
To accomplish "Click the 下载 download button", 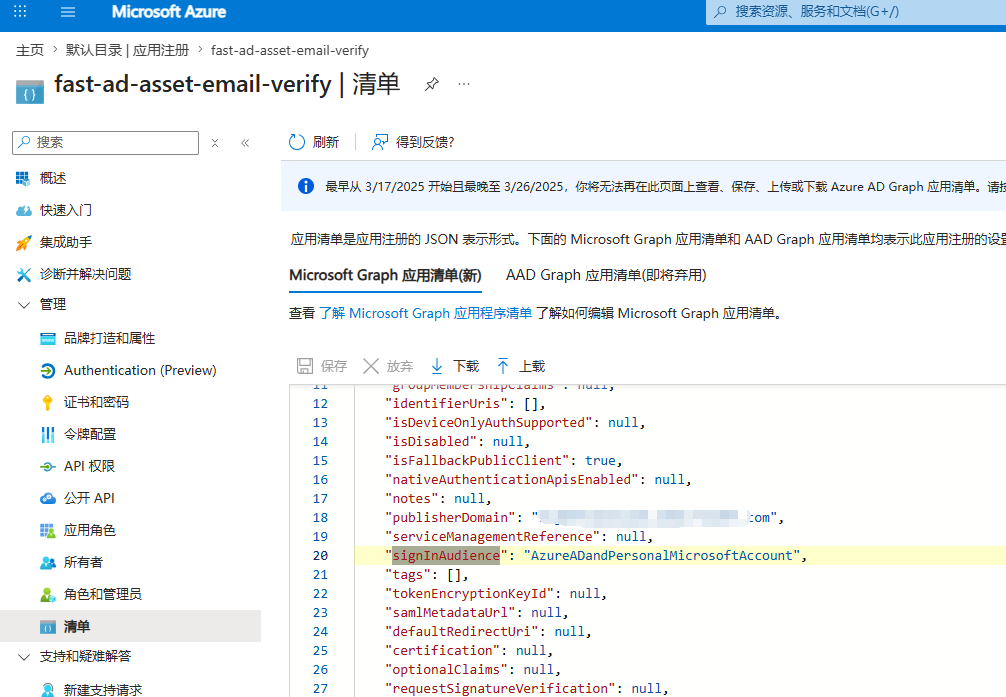I will [455, 366].
